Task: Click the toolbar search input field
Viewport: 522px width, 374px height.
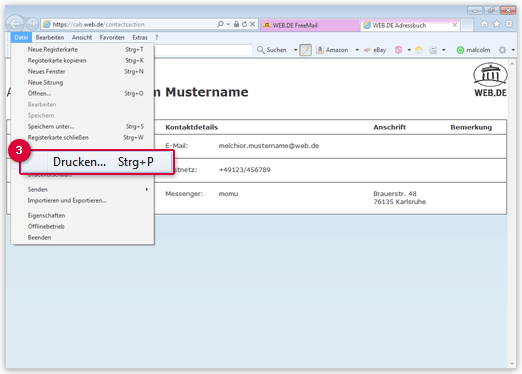Action: 203,50
